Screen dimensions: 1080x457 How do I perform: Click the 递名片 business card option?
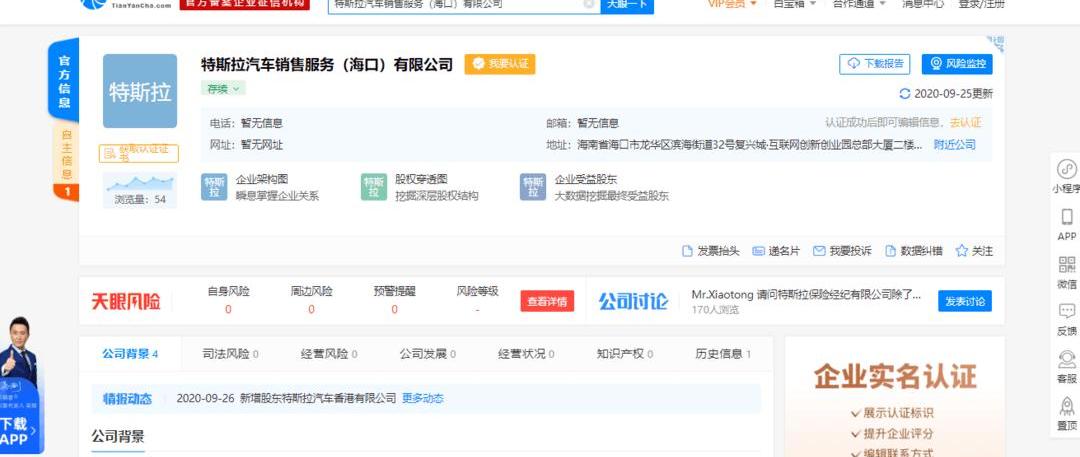click(776, 251)
